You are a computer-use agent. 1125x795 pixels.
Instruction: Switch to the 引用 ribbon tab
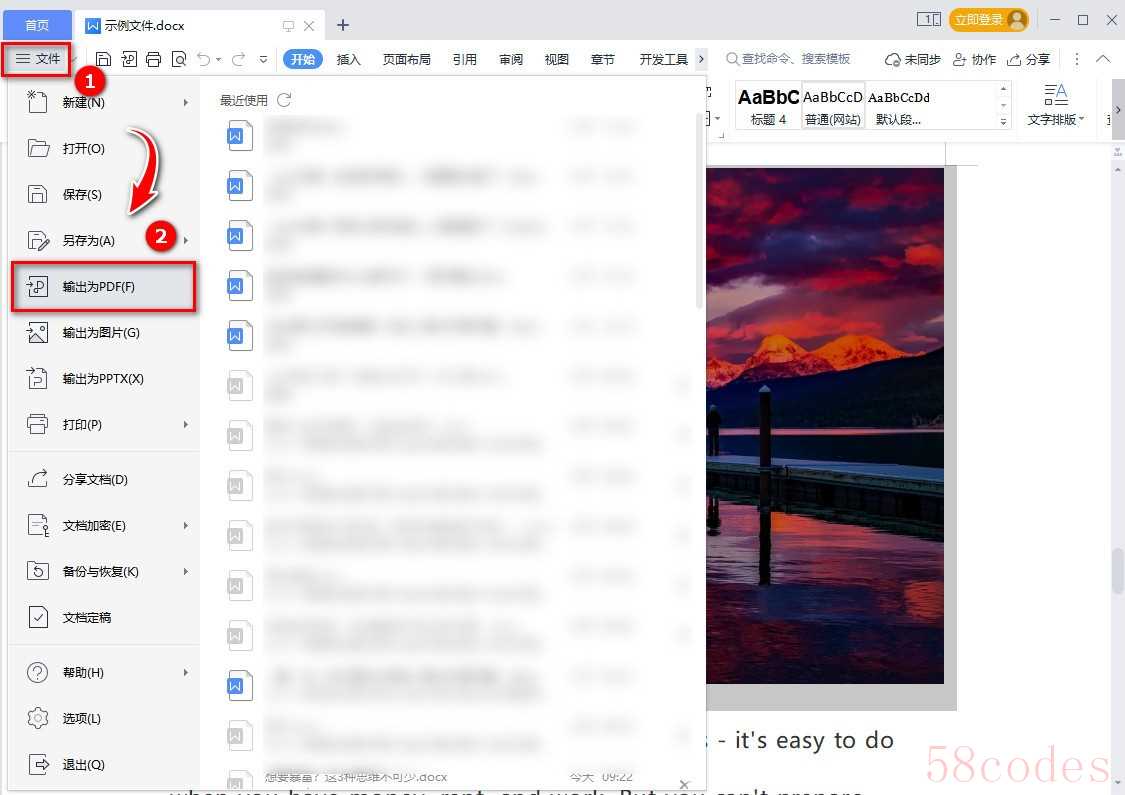(464, 59)
